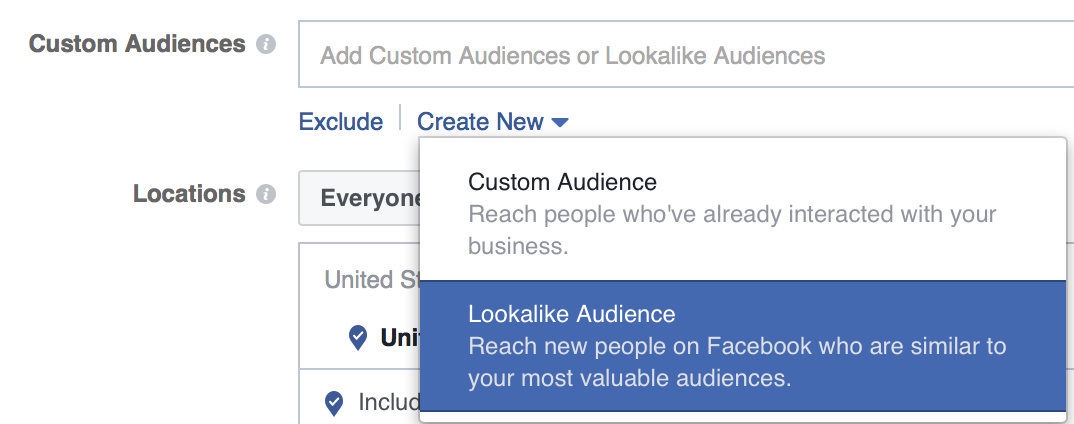Screen dimensions: 1074x424
Task: Click the "Create New" link text
Action: [x=480, y=122]
